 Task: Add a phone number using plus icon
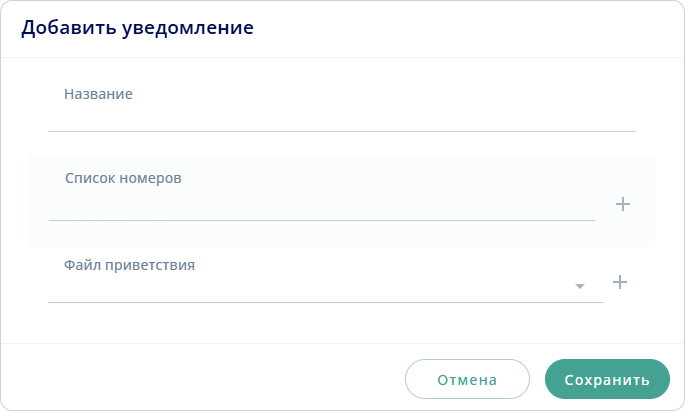tap(623, 204)
